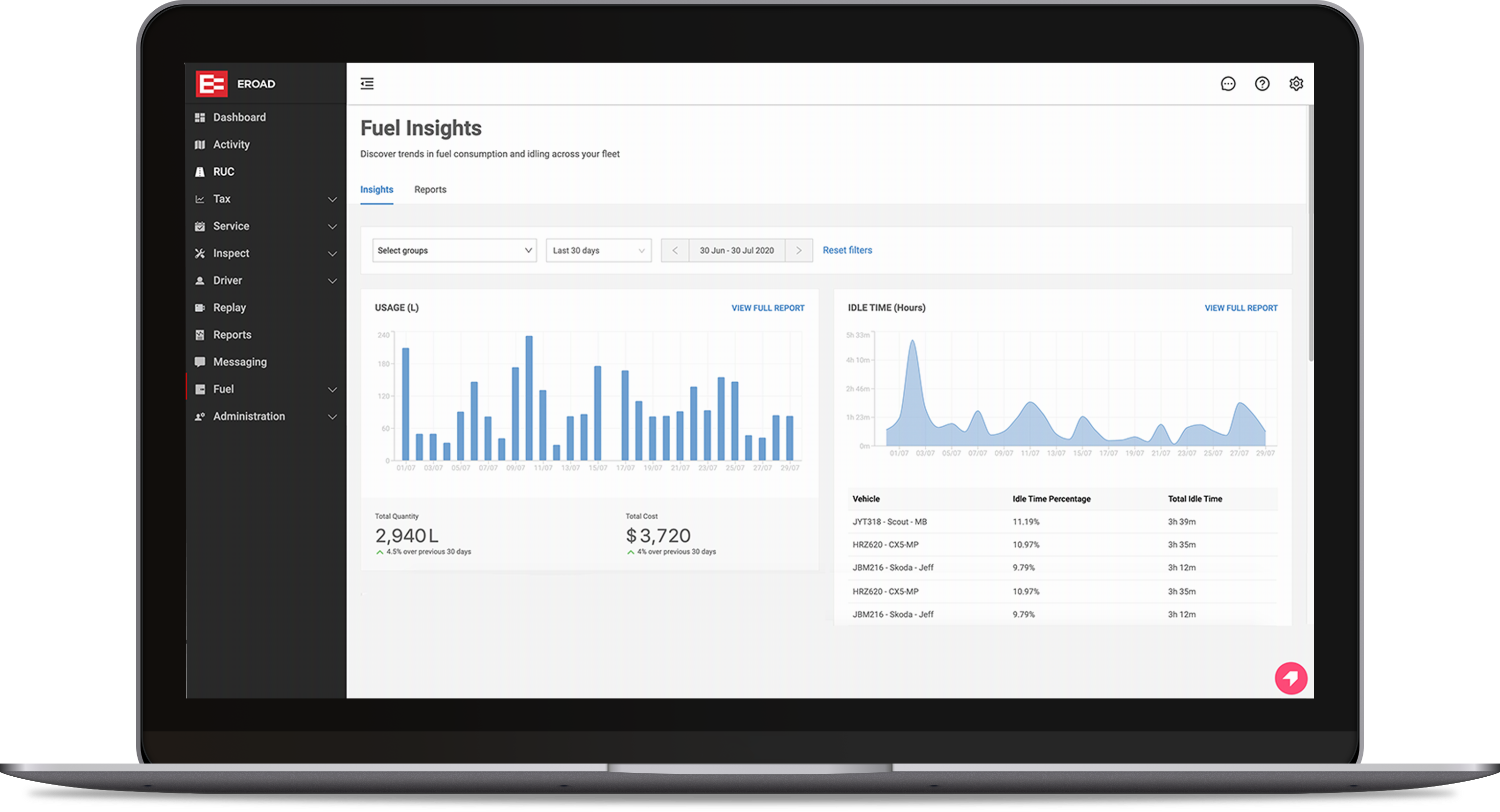Click the Fuel pump icon
Image resolution: width=1500 pixels, height=812 pixels.
(x=200, y=389)
